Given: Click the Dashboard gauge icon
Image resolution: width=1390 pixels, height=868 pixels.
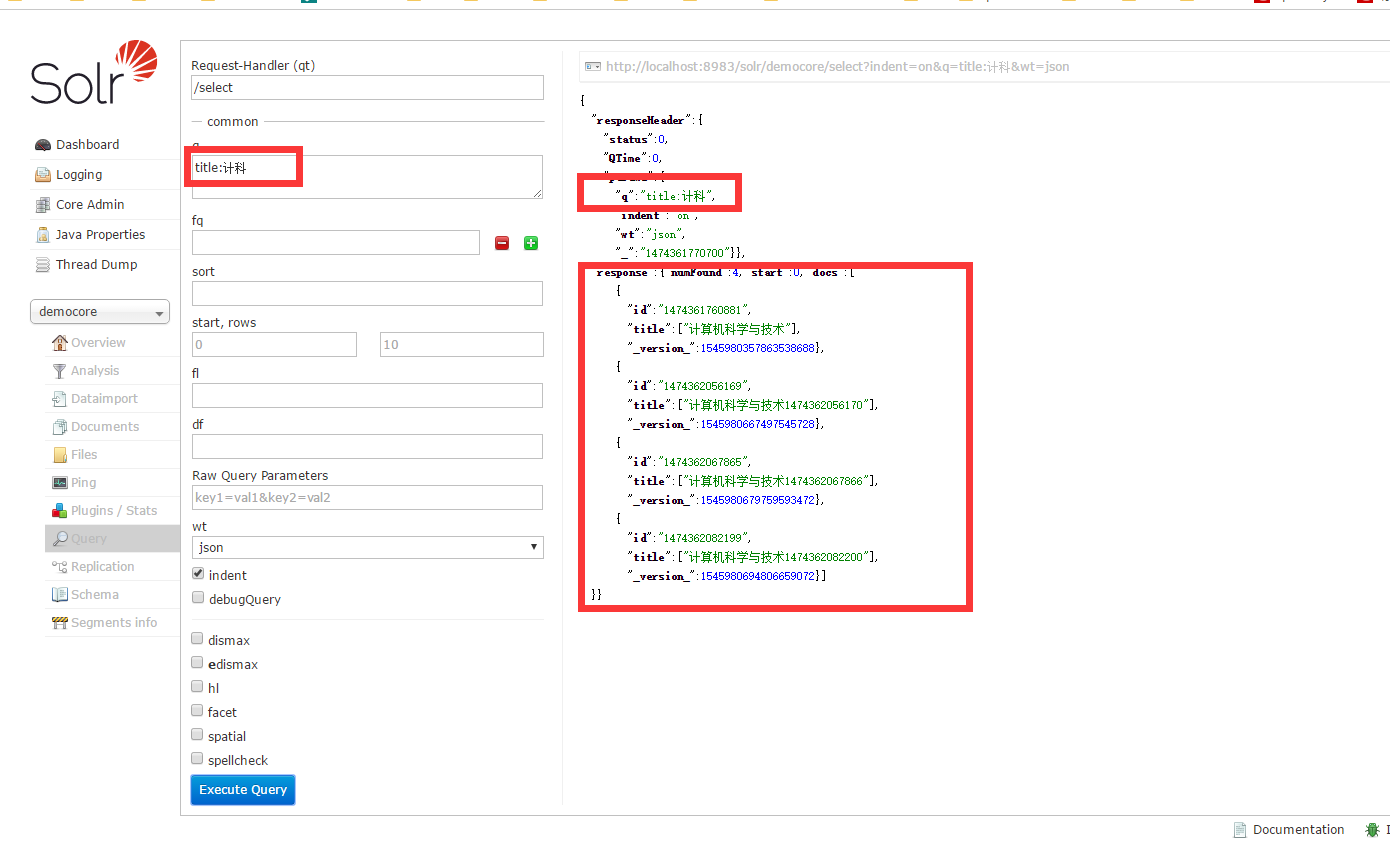Looking at the screenshot, I should (42, 145).
